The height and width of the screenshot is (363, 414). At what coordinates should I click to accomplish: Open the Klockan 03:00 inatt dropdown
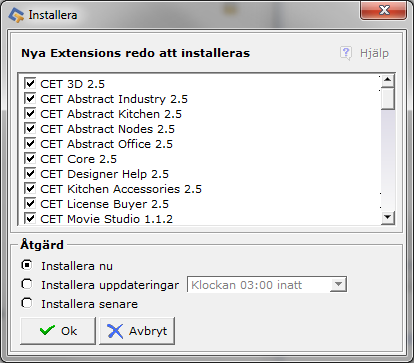(338, 285)
